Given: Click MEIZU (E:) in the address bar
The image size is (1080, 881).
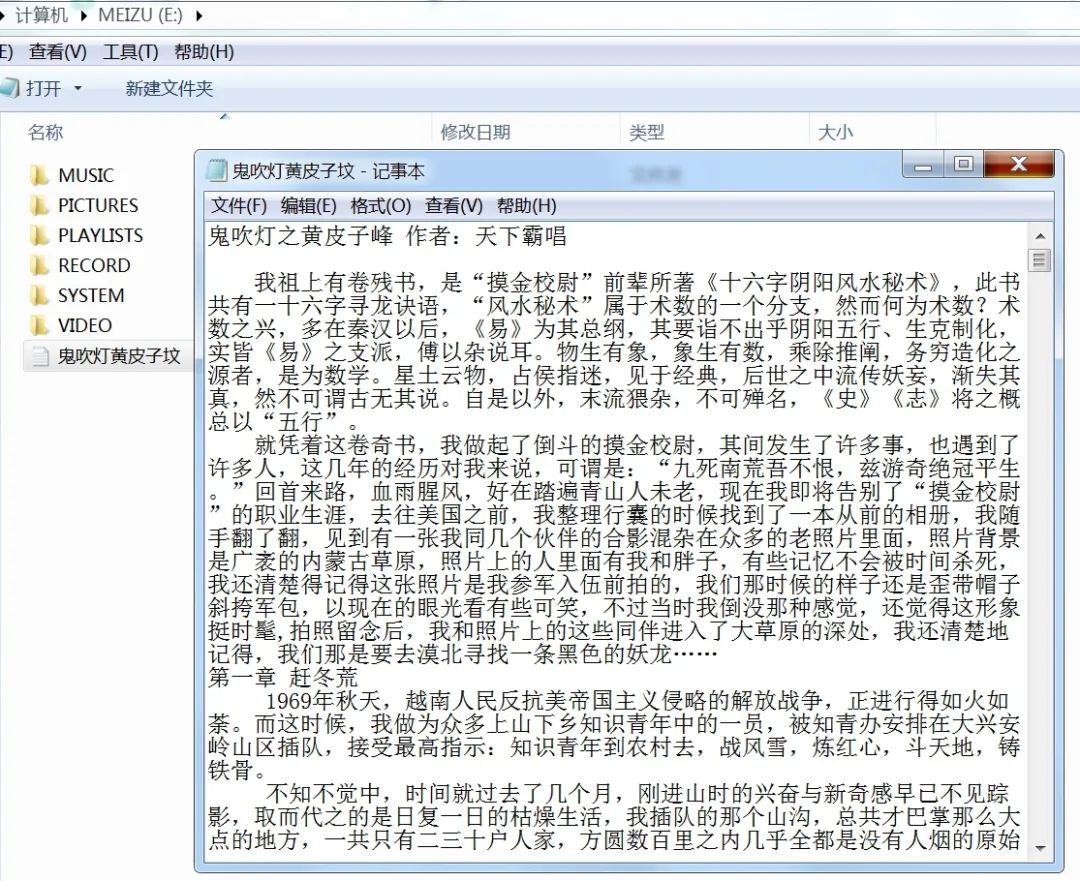Looking at the screenshot, I should click(141, 15).
